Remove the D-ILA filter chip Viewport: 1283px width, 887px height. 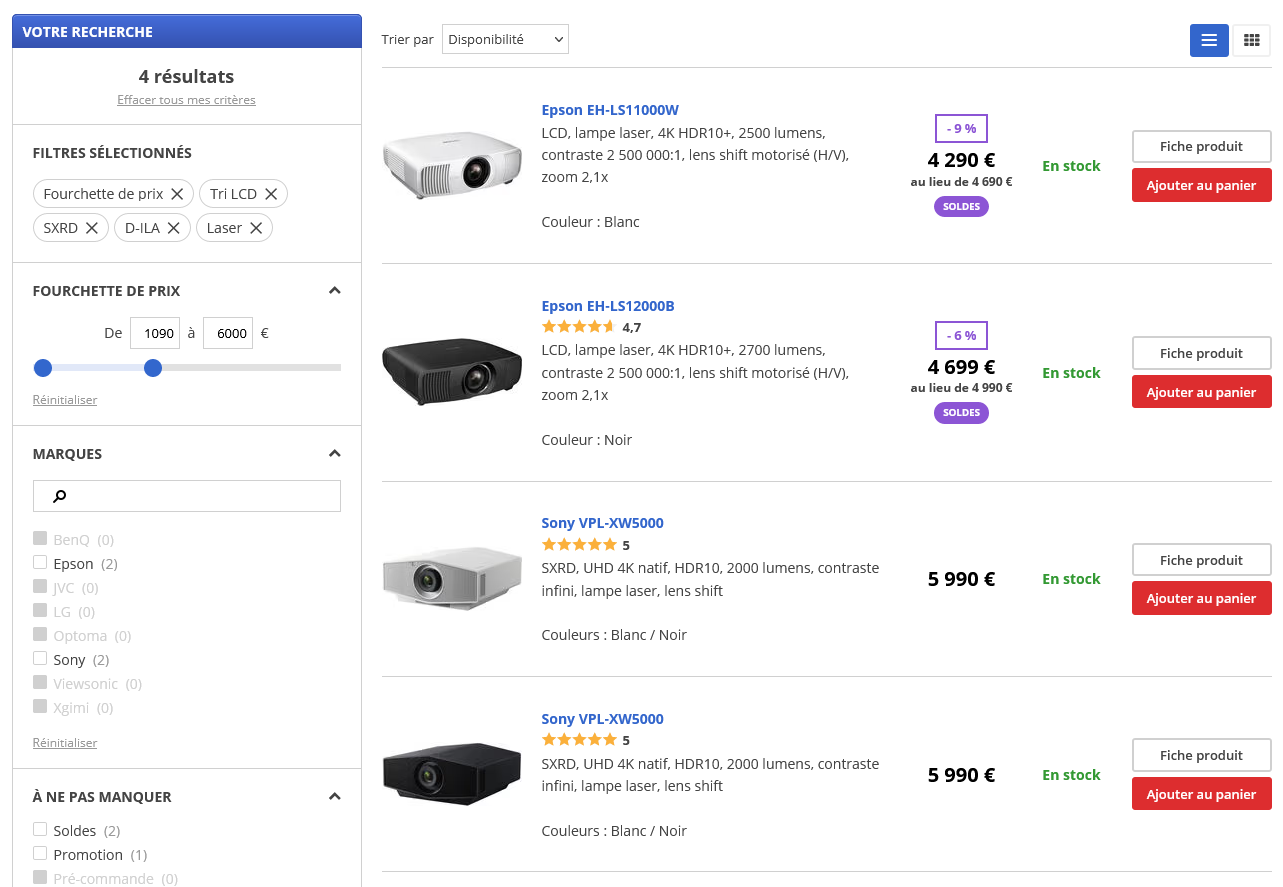[173, 228]
